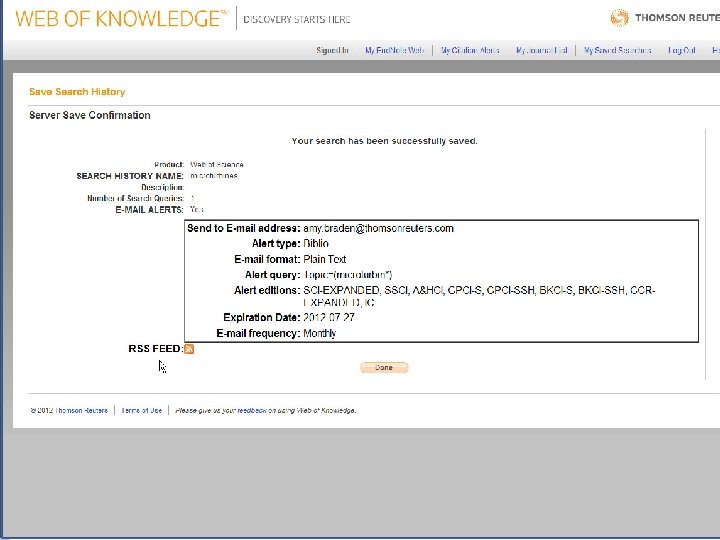
Task: Open My Citation Alerts link
Action: (470, 50)
